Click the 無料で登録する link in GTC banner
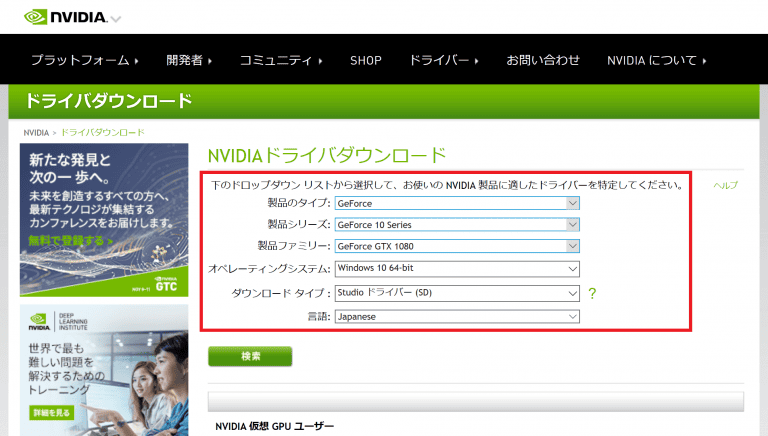Screen dimensions: 768x436 point(71,241)
